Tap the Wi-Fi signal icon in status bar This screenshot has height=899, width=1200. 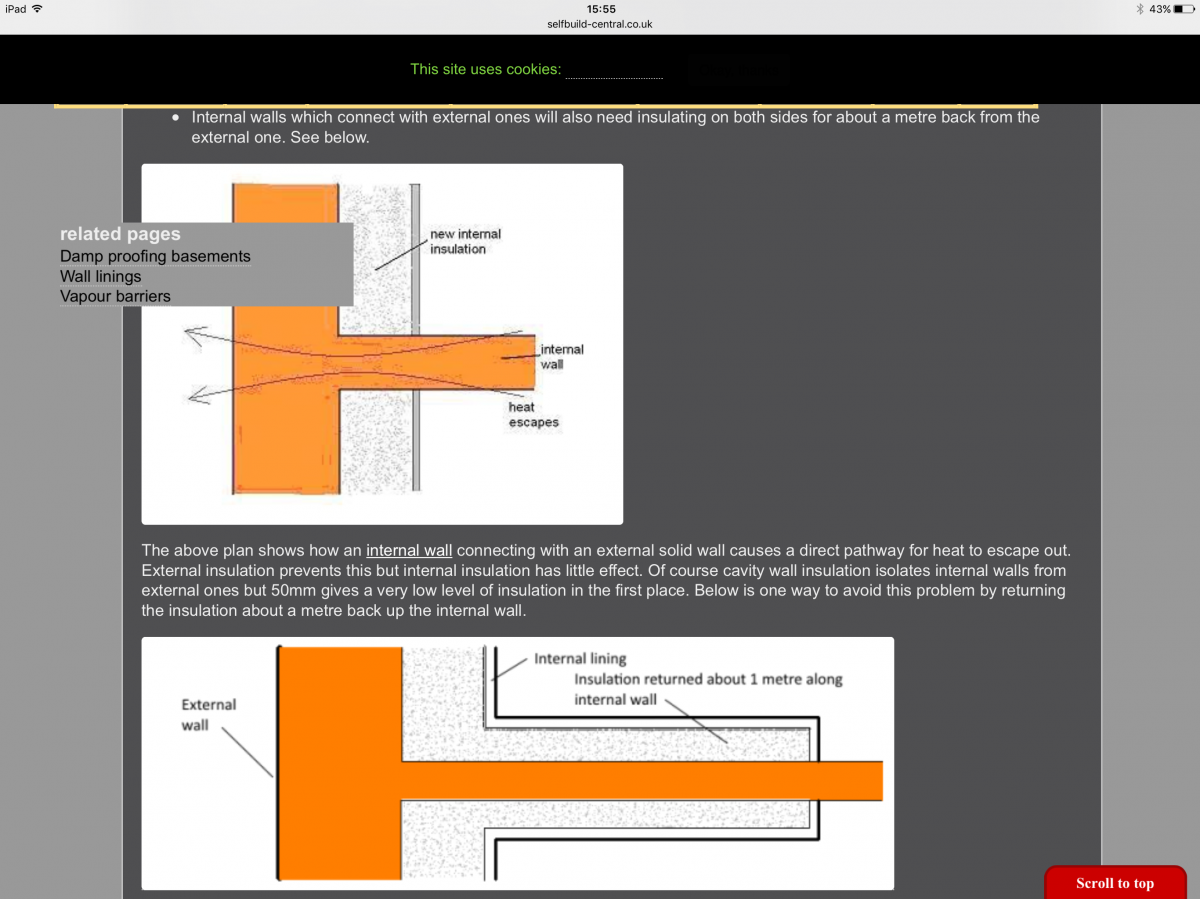tap(37, 8)
